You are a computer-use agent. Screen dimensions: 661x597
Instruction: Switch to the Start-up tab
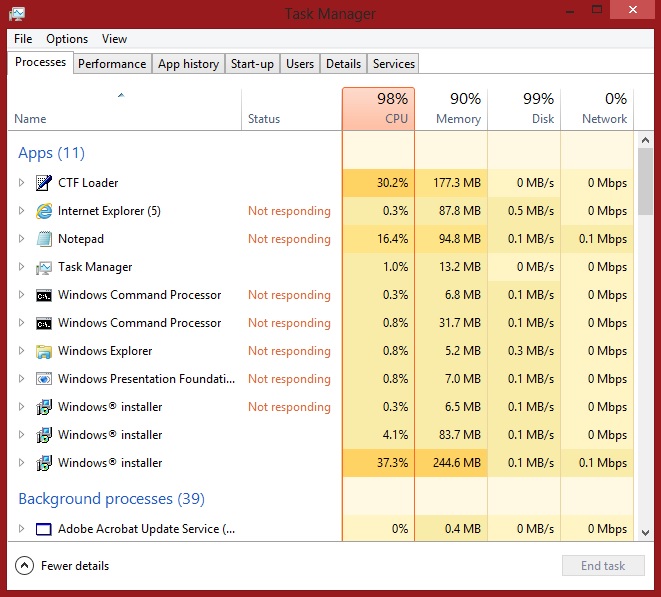coord(252,64)
